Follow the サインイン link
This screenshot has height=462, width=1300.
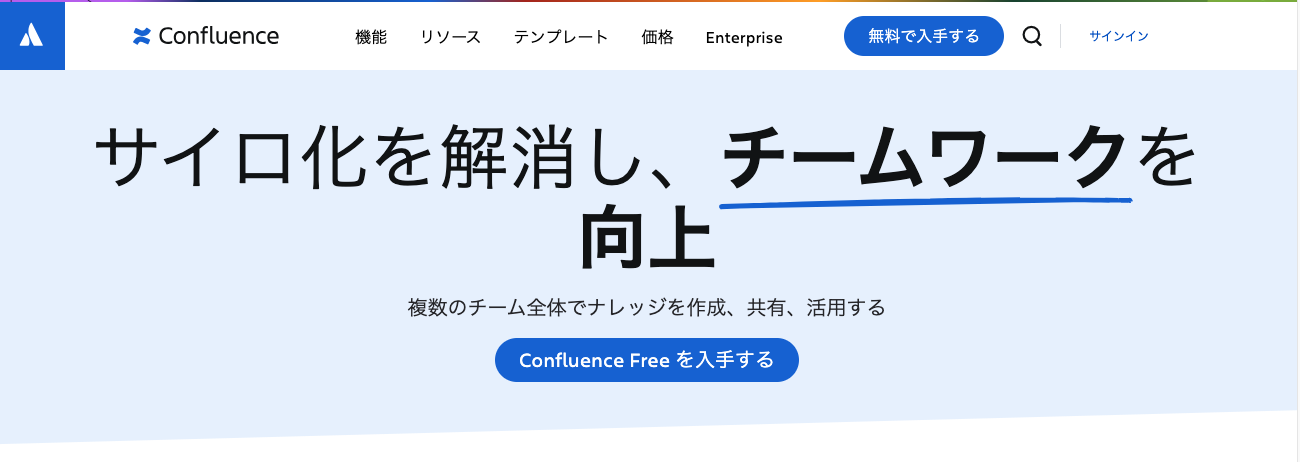tap(1119, 37)
